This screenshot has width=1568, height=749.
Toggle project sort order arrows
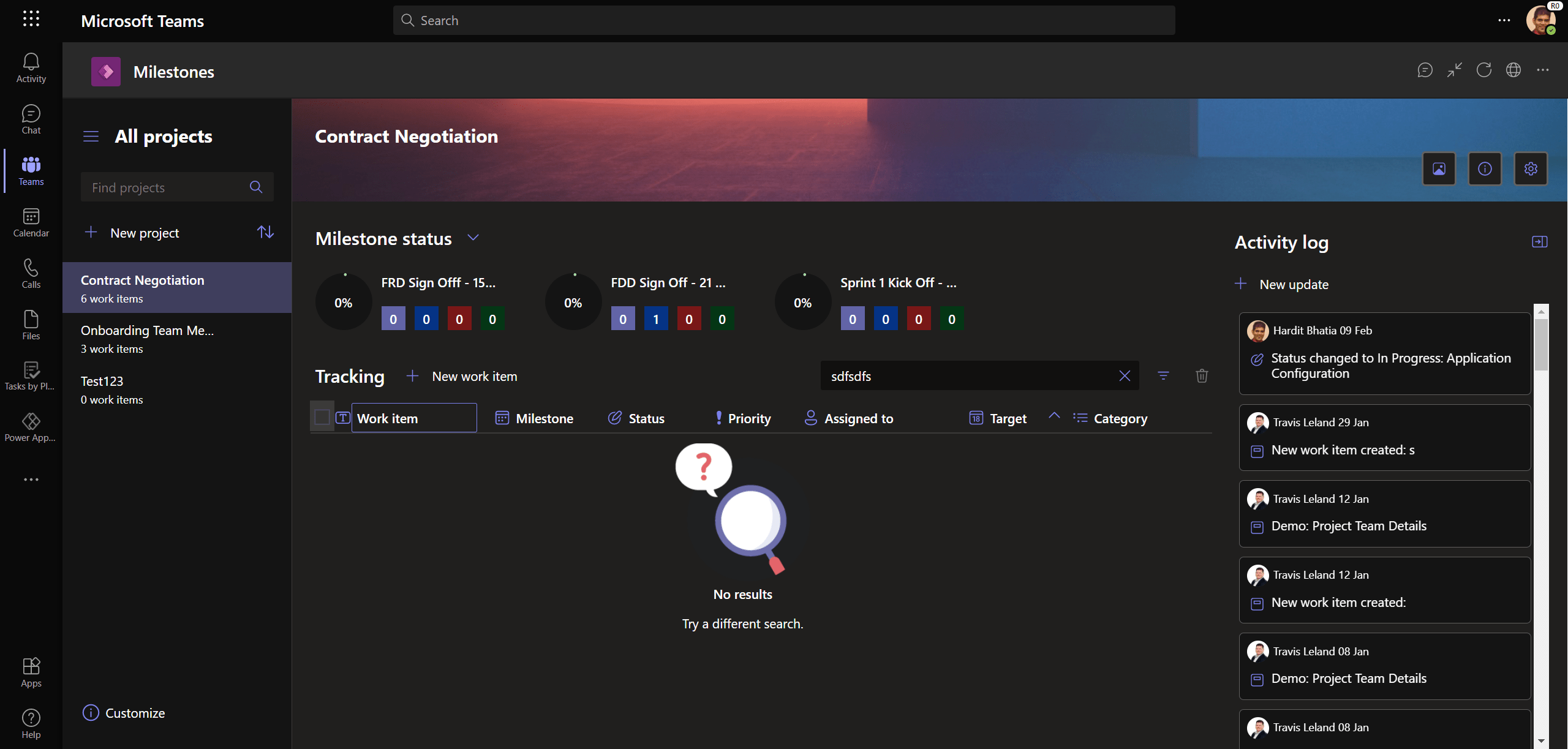pos(265,232)
